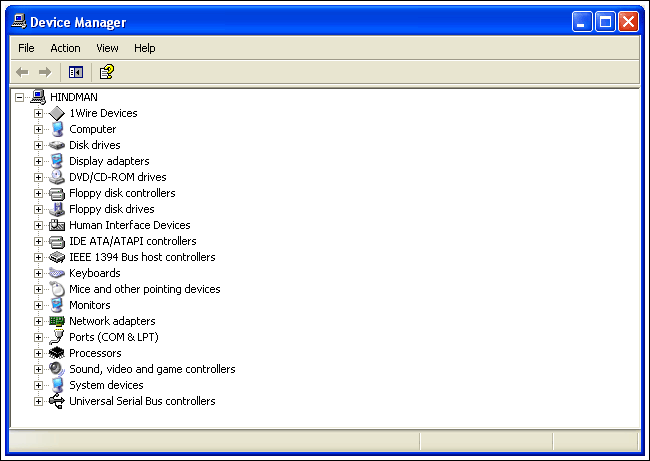Select the IEEE 1394 Bus host controllers item
Screen dimensions: 650x461
tap(141, 257)
